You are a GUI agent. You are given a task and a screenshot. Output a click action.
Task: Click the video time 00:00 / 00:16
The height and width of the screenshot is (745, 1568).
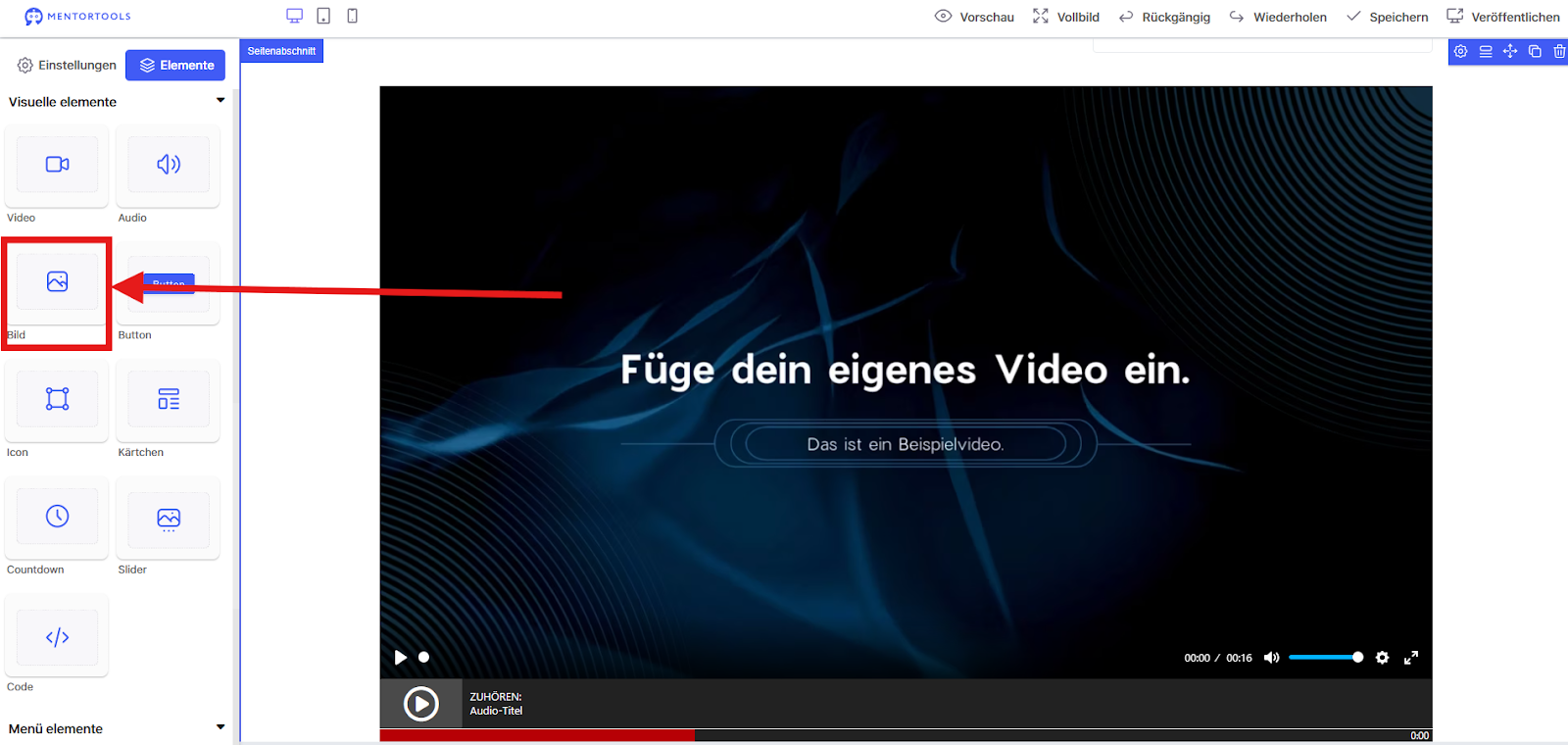pyautogui.click(x=1218, y=658)
